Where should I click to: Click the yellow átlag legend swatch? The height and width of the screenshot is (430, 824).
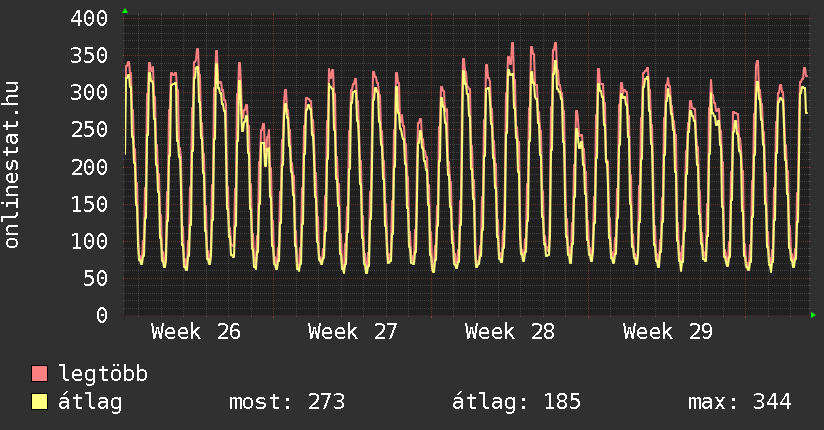tap(39, 402)
